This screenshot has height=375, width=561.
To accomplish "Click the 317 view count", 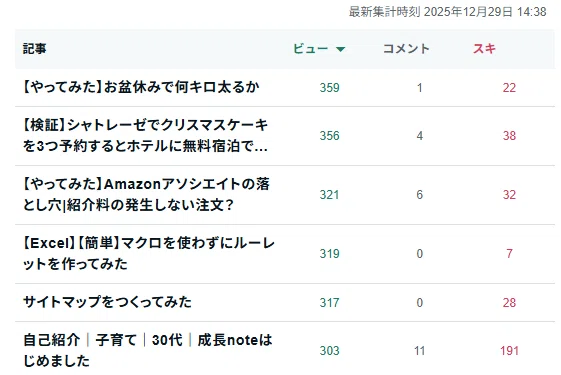I will pyautogui.click(x=330, y=303).
